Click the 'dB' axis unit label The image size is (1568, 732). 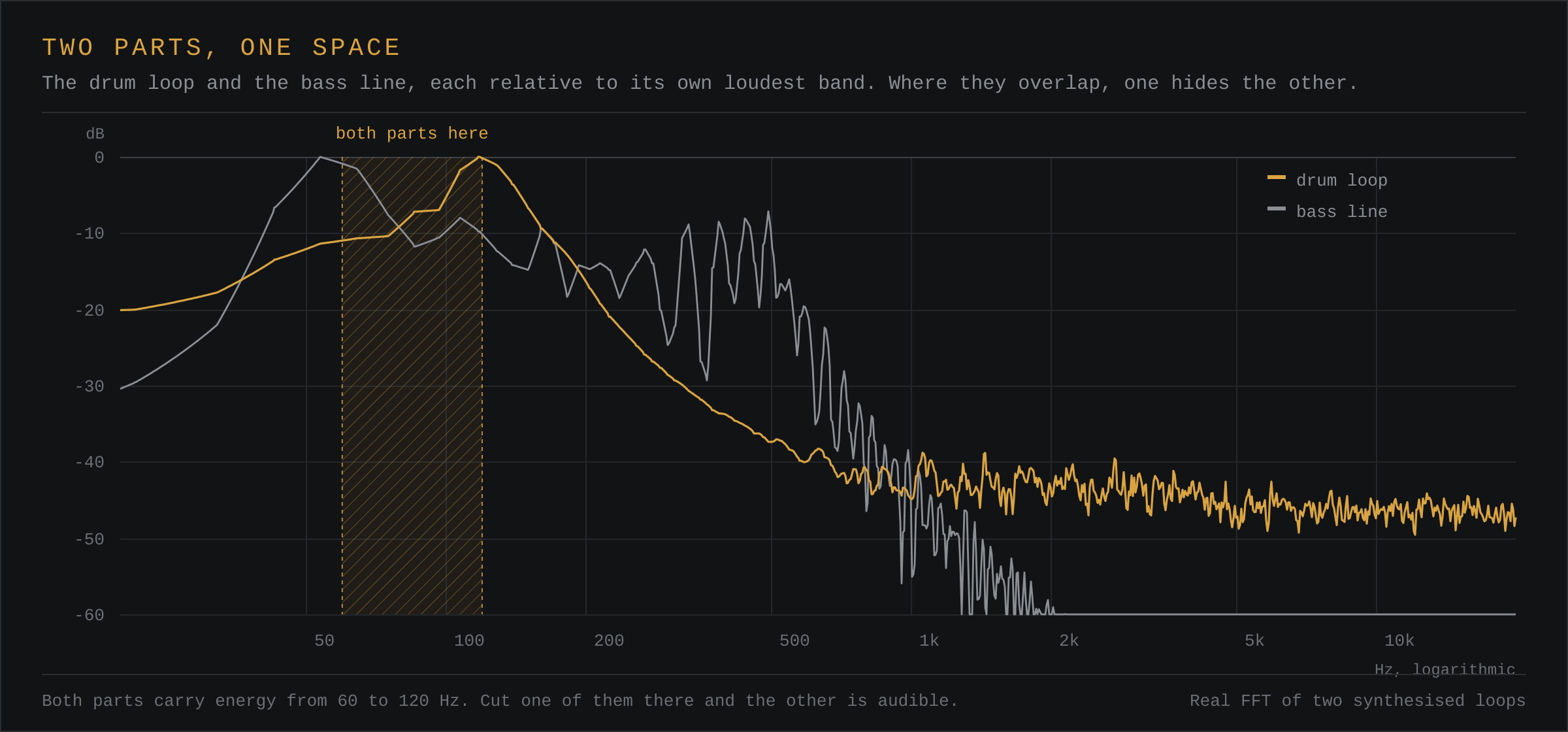coord(95,134)
